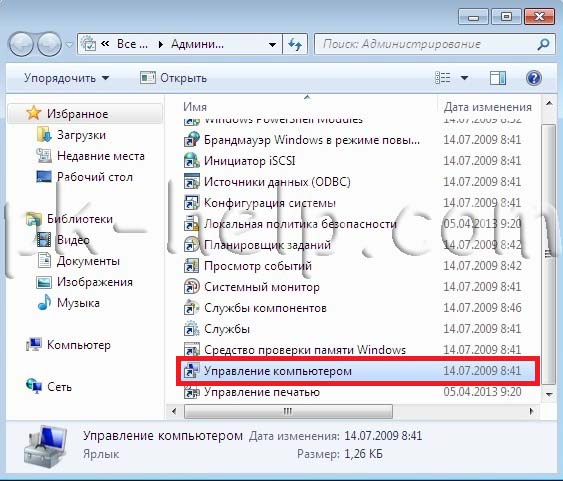Expand the address bar history dropdown
Viewport: 563px width, 481px height.
[273, 45]
